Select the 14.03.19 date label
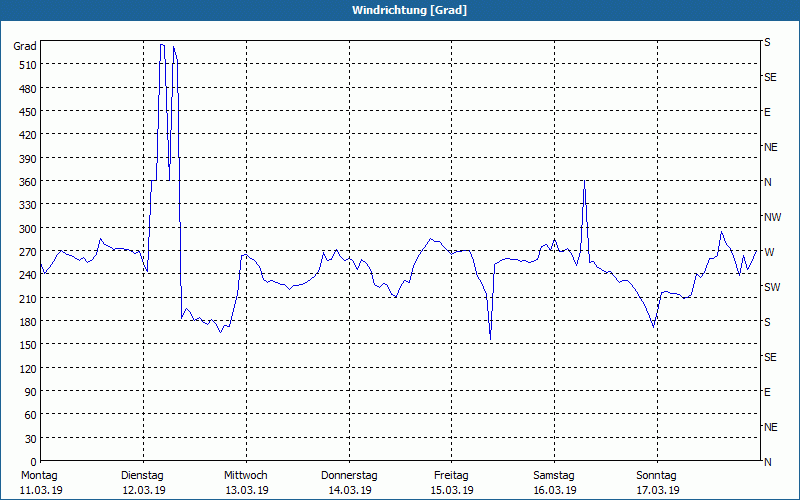This screenshot has height=500, width=800. [350, 490]
